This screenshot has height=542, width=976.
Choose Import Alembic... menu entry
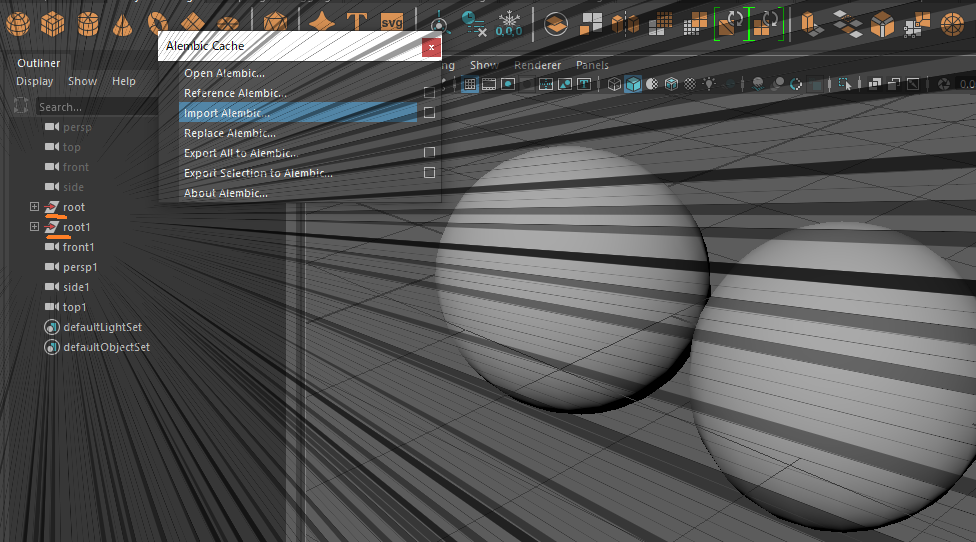pyautogui.click(x=298, y=113)
